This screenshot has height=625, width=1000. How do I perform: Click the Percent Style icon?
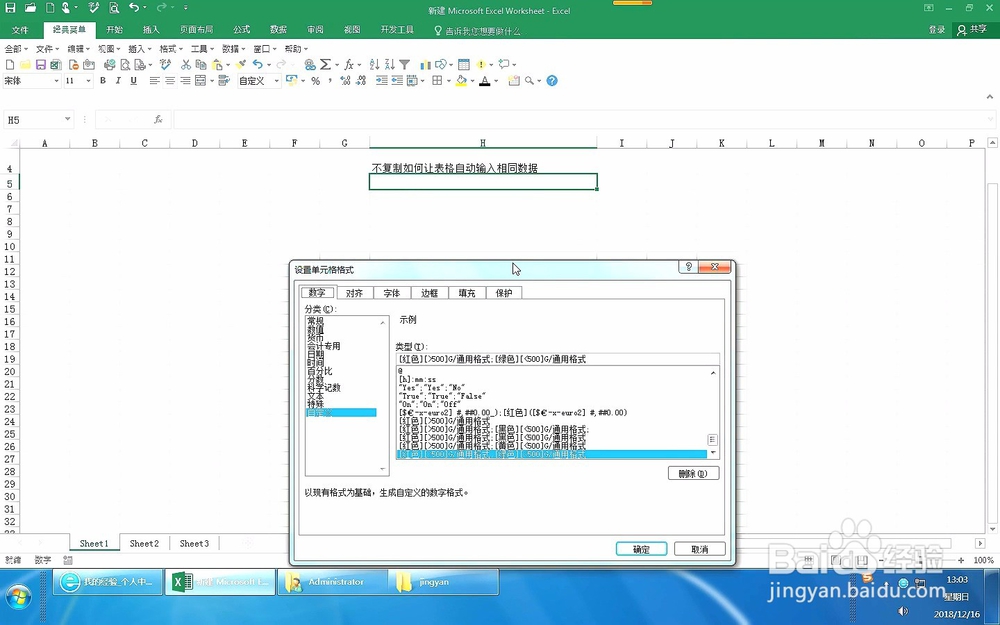pyautogui.click(x=315, y=81)
